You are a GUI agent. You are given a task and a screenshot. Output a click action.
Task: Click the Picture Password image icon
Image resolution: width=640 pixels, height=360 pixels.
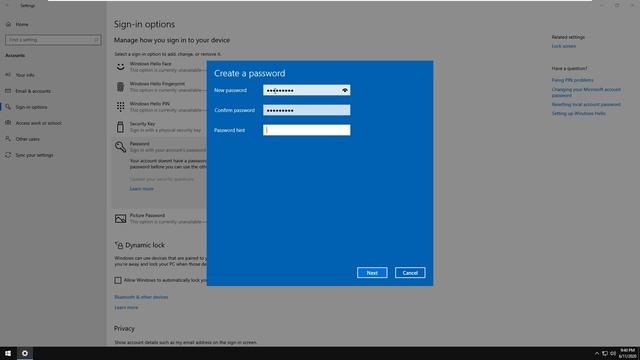120,219
